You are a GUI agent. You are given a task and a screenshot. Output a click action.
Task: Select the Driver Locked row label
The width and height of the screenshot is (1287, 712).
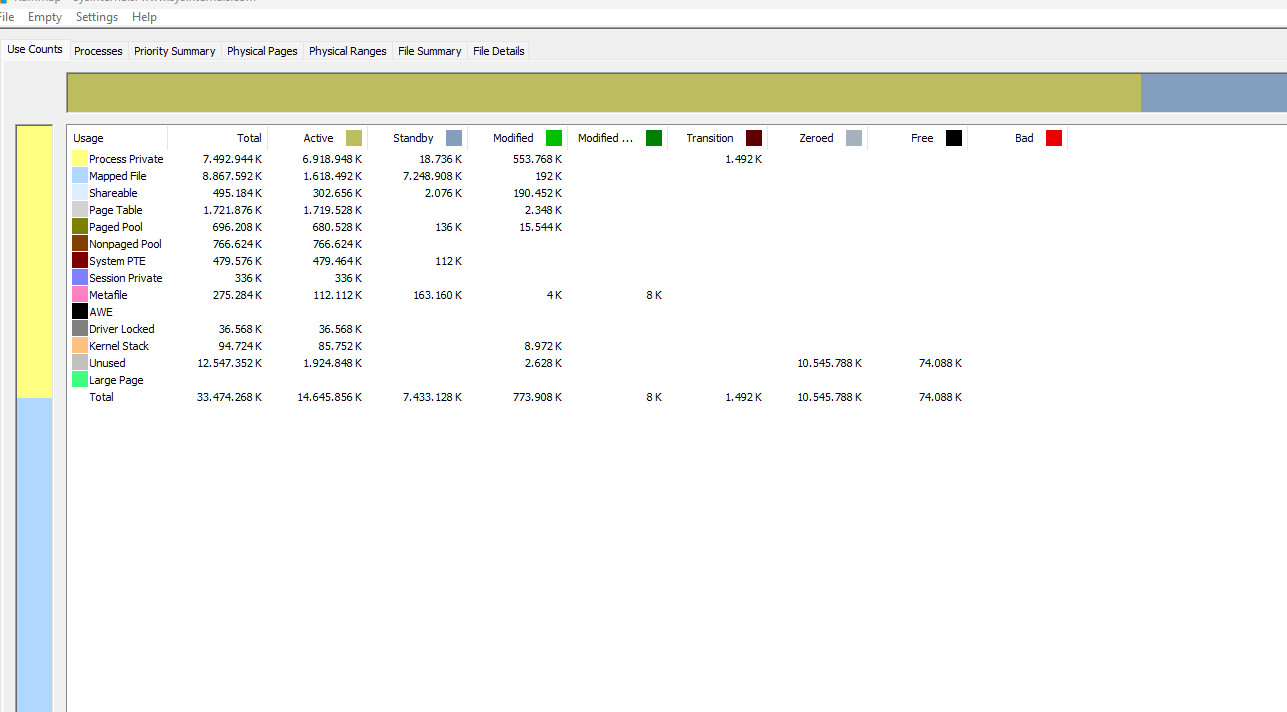pyautogui.click(x=122, y=329)
